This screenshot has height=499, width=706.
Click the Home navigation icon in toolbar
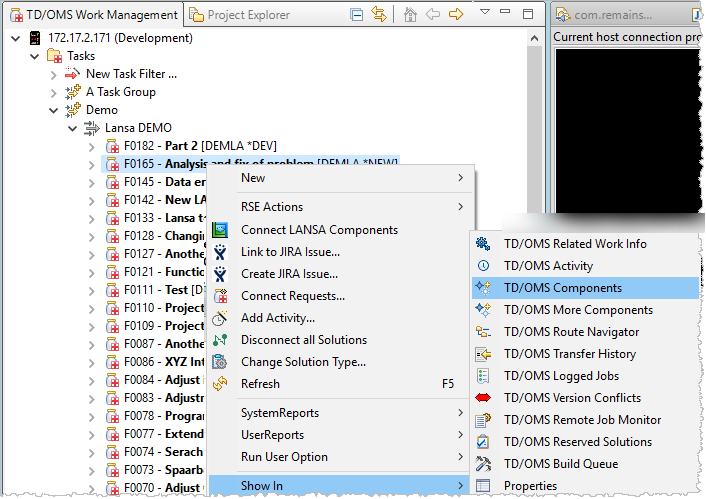[410, 14]
